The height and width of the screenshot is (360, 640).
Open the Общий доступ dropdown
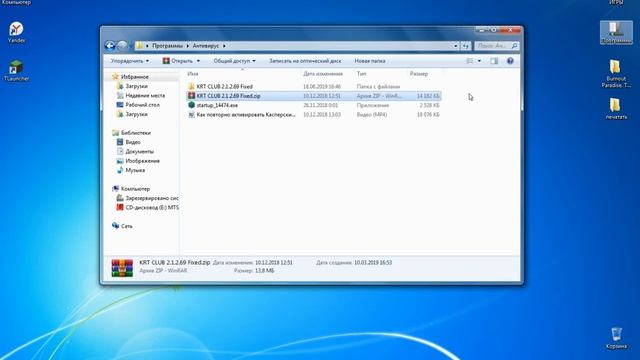[x=234, y=61]
